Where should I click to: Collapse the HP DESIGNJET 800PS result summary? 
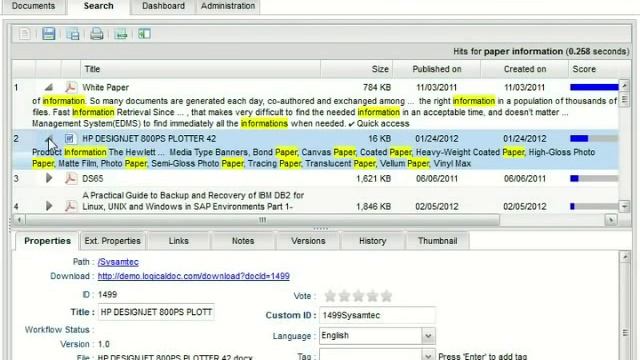[x=49, y=139]
